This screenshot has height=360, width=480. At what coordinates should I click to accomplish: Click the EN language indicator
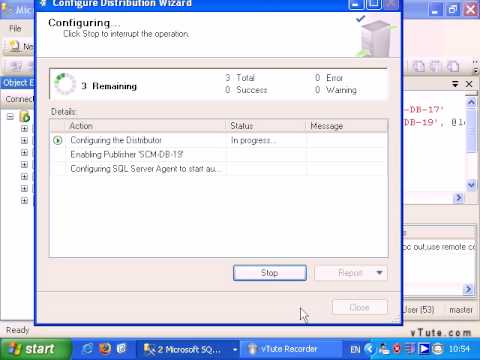point(355,349)
